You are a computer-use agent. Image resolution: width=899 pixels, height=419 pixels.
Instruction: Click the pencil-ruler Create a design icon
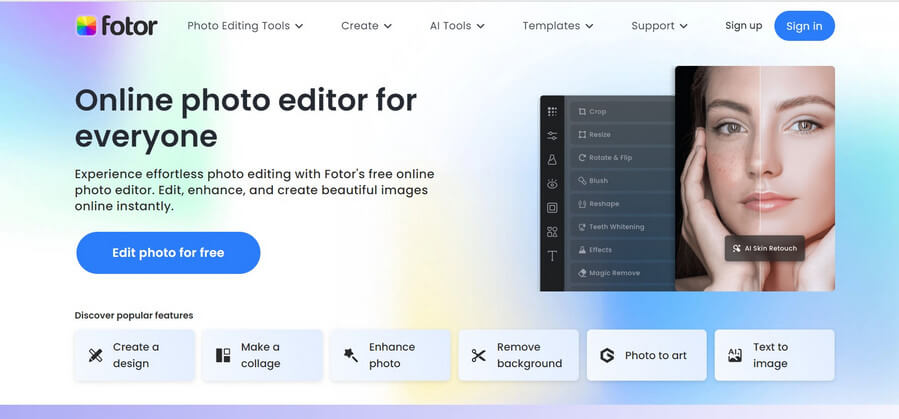click(95, 355)
